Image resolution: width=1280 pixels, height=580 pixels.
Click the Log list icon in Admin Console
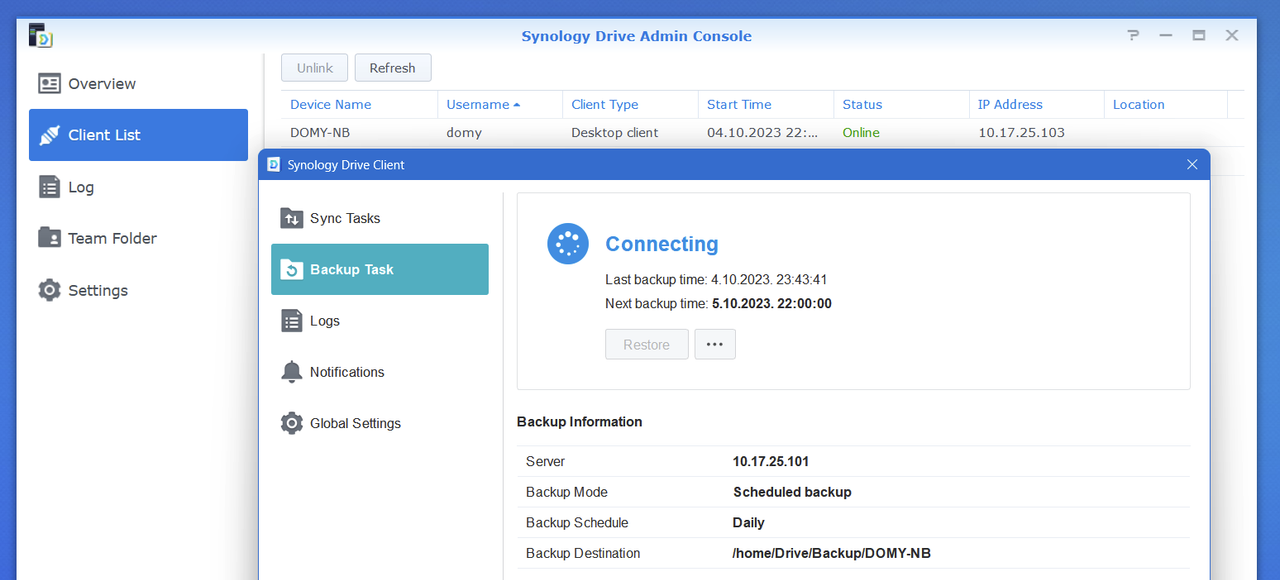click(x=49, y=187)
